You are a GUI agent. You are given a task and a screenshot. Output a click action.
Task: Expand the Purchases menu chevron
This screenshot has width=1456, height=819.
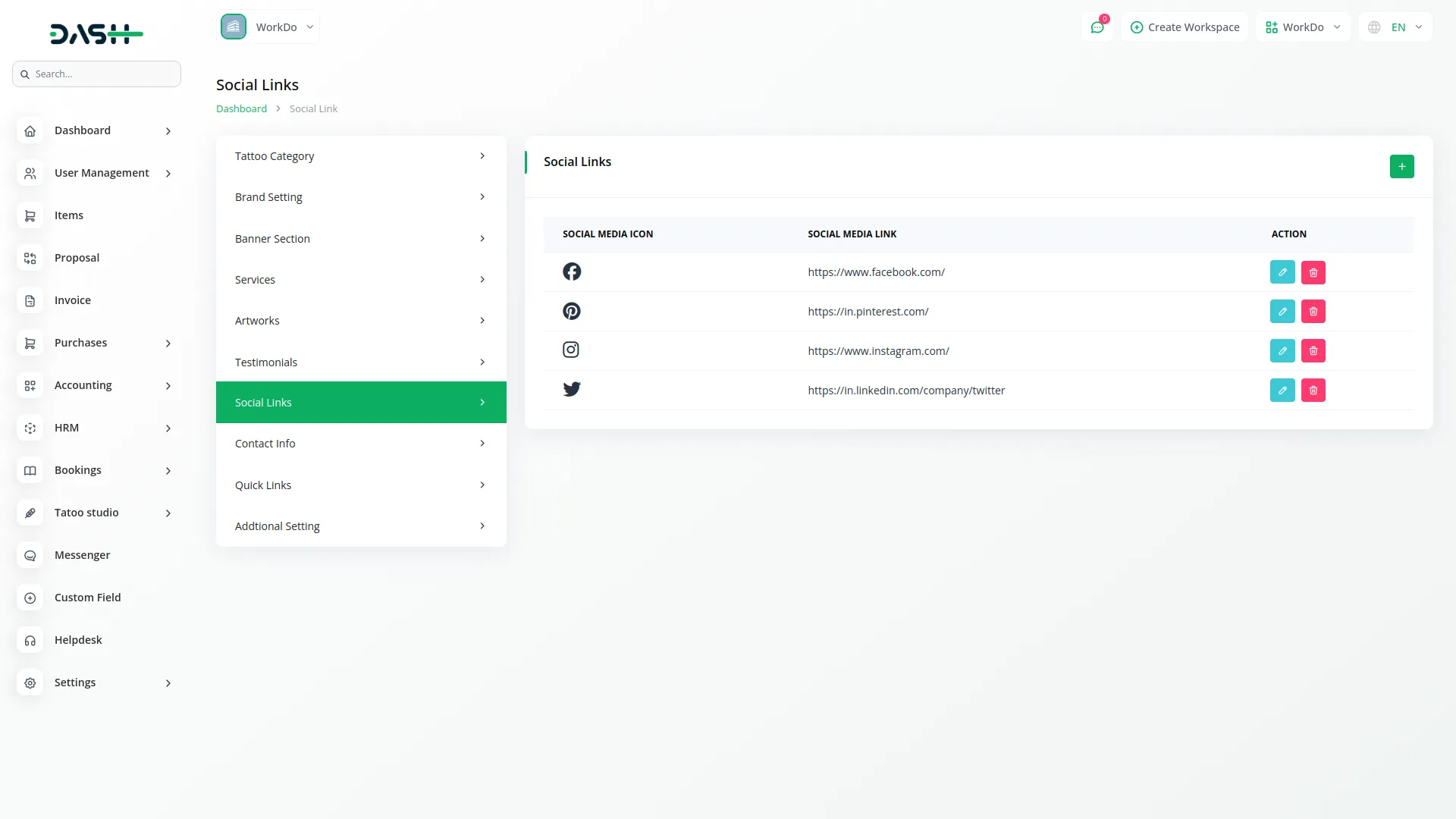(x=168, y=344)
